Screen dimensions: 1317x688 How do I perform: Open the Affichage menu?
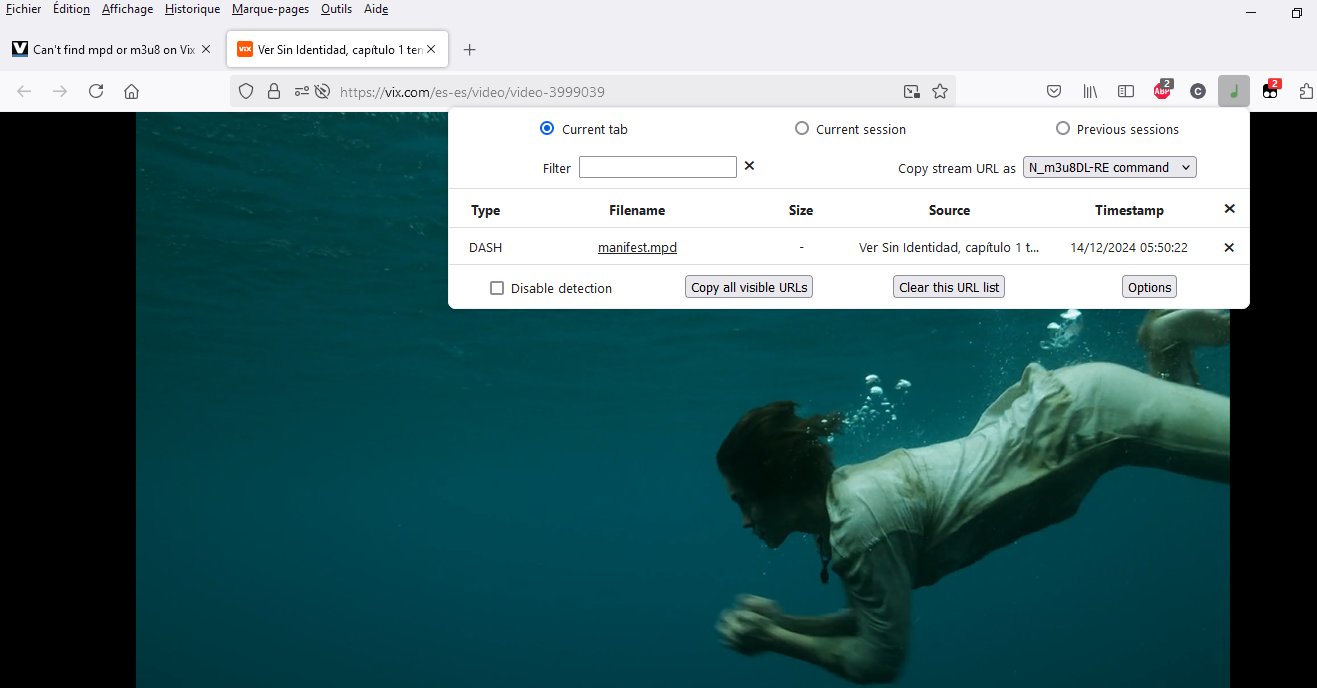[128, 9]
